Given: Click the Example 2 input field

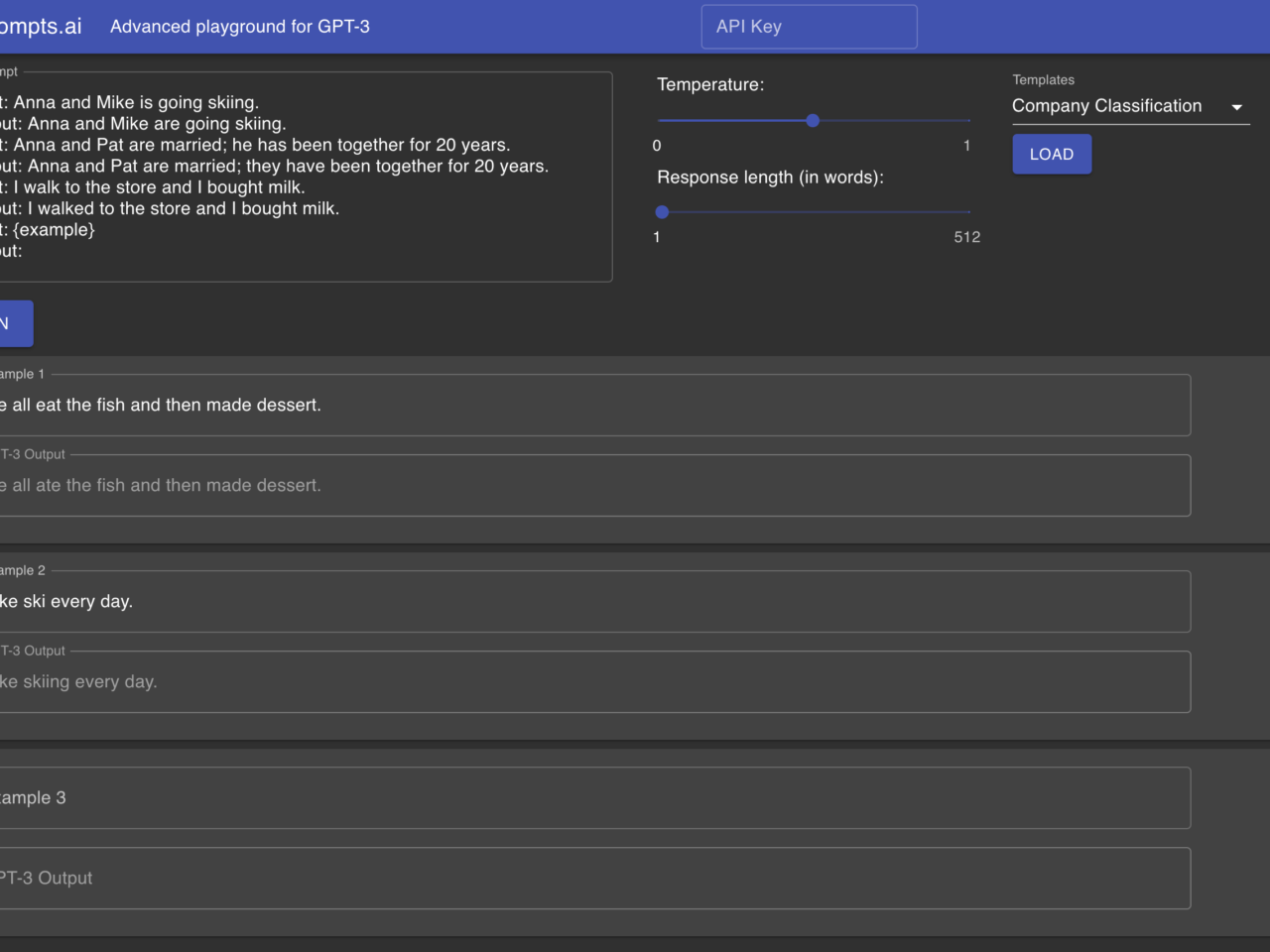Looking at the screenshot, I should 593,601.
